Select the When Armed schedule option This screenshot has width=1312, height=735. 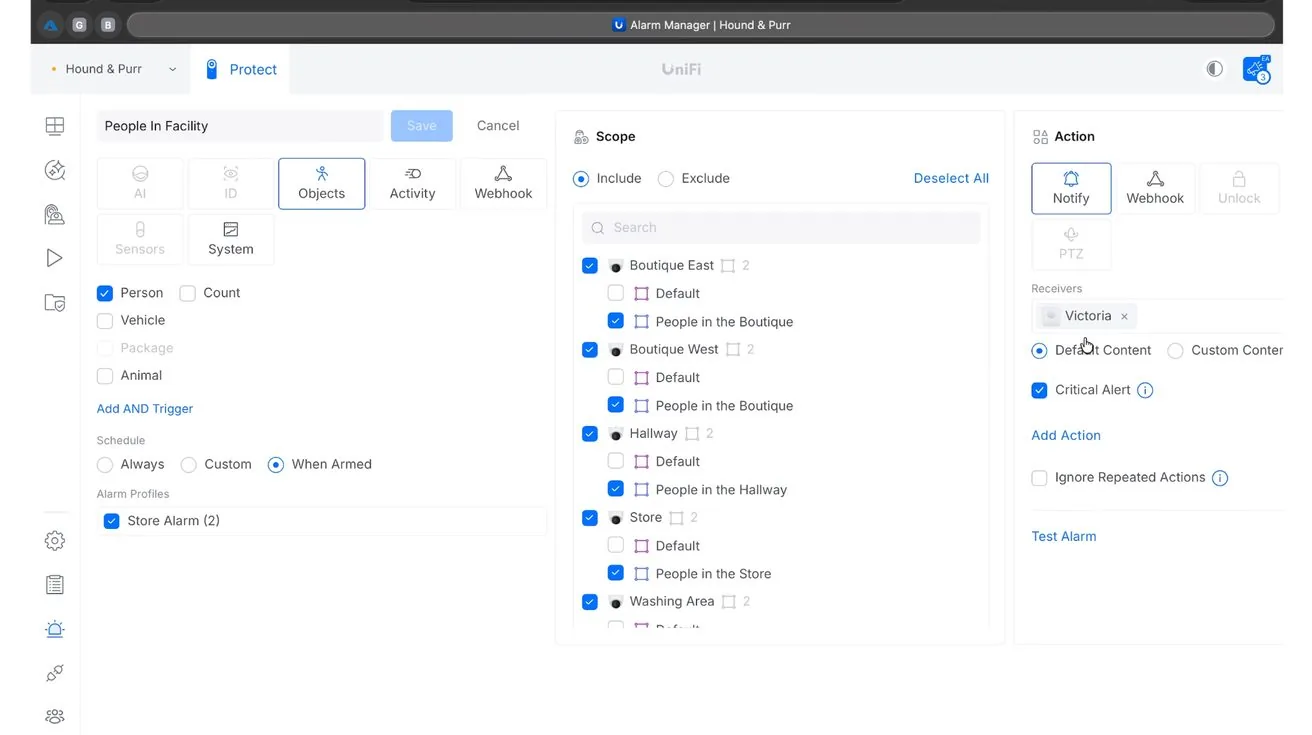click(x=276, y=465)
